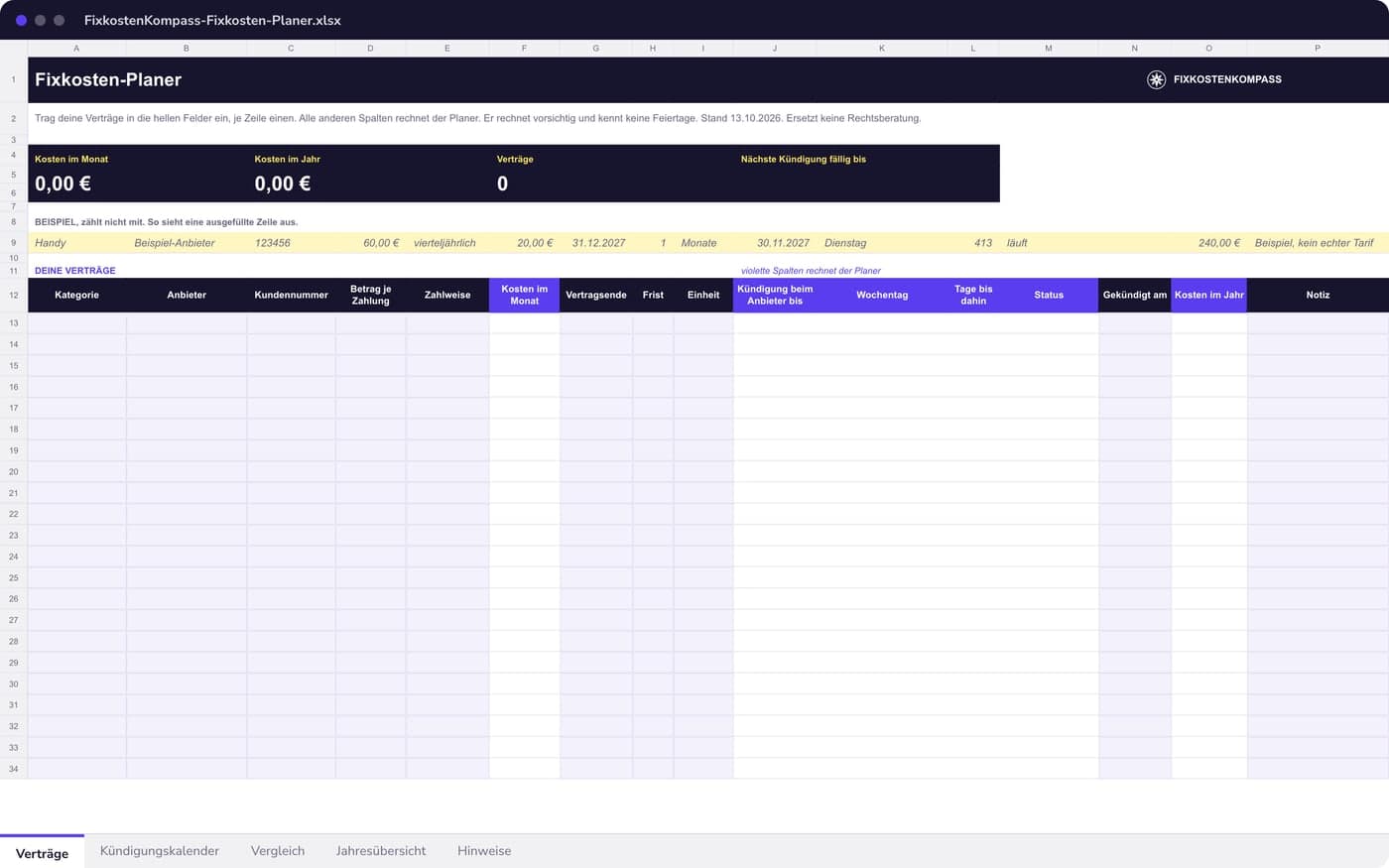Click the Fixkostenkompass compass logo icon
Screen dimensions: 1389x868
[1156, 79]
